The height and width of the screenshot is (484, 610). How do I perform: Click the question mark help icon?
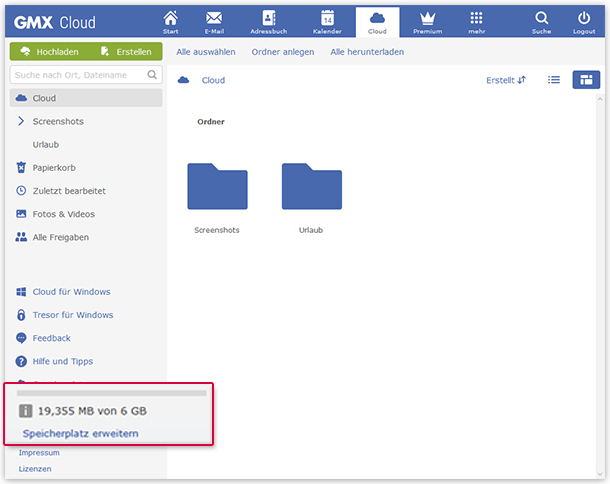point(21,361)
